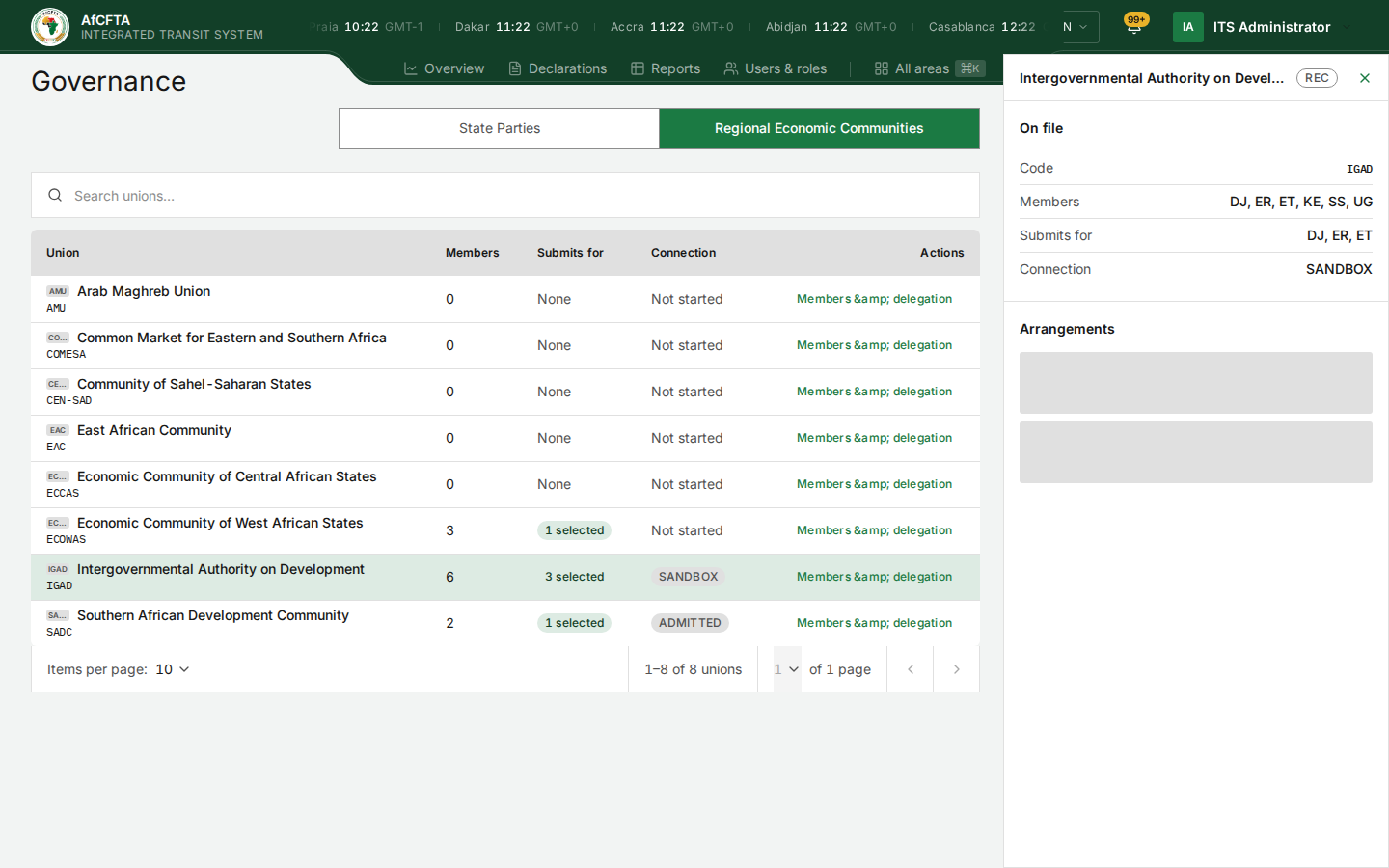The image size is (1389, 868).
Task: Select Common Market for Eastern and Southern Africa
Action: (x=231, y=338)
